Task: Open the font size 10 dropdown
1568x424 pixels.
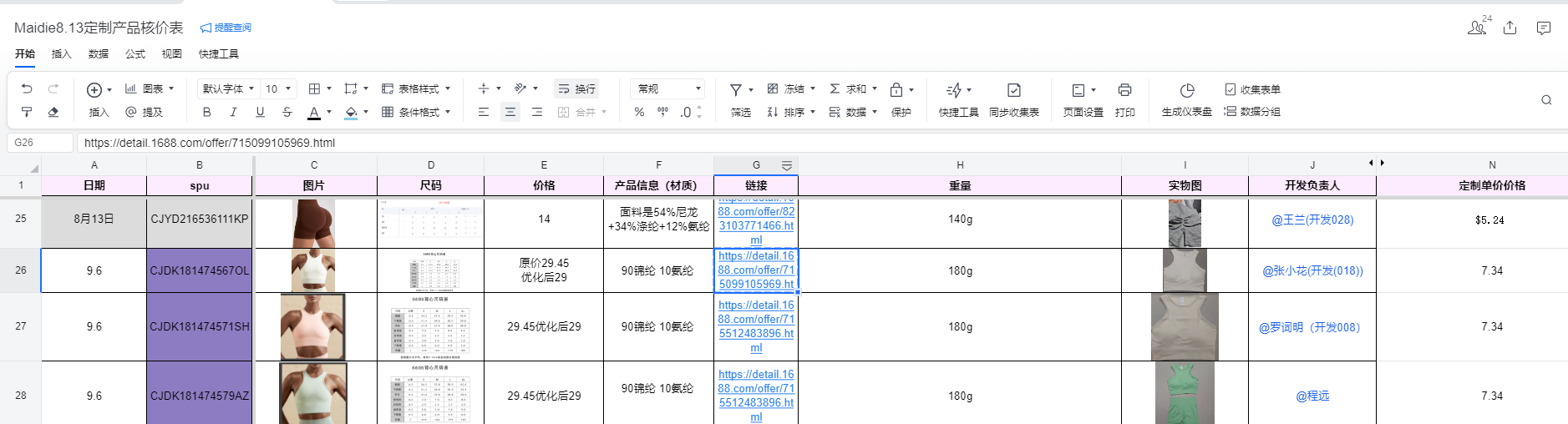Action: click(279, 88)
